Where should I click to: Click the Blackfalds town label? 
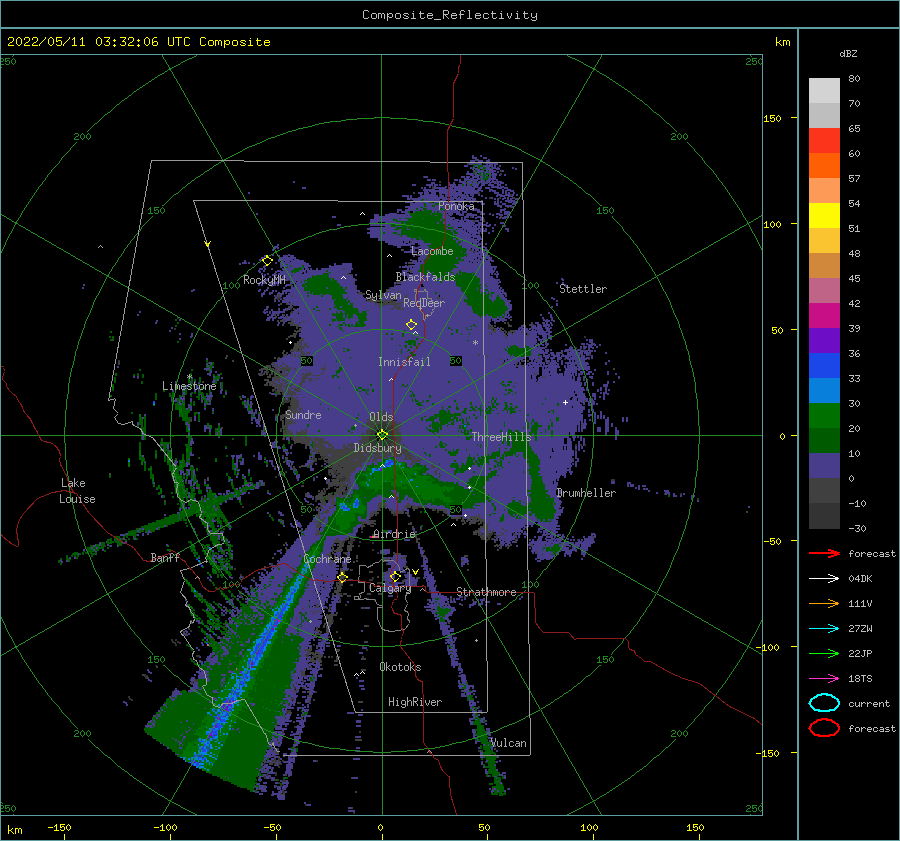click(425, 277)
